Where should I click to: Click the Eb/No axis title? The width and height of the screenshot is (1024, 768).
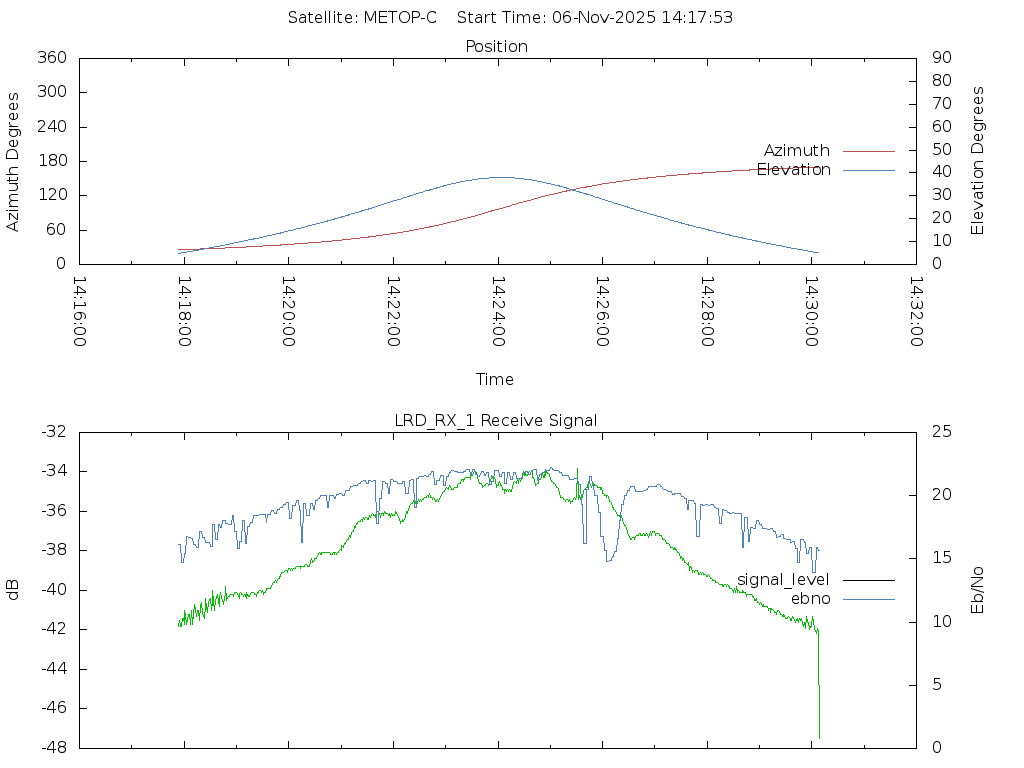(x=978, y=589)
